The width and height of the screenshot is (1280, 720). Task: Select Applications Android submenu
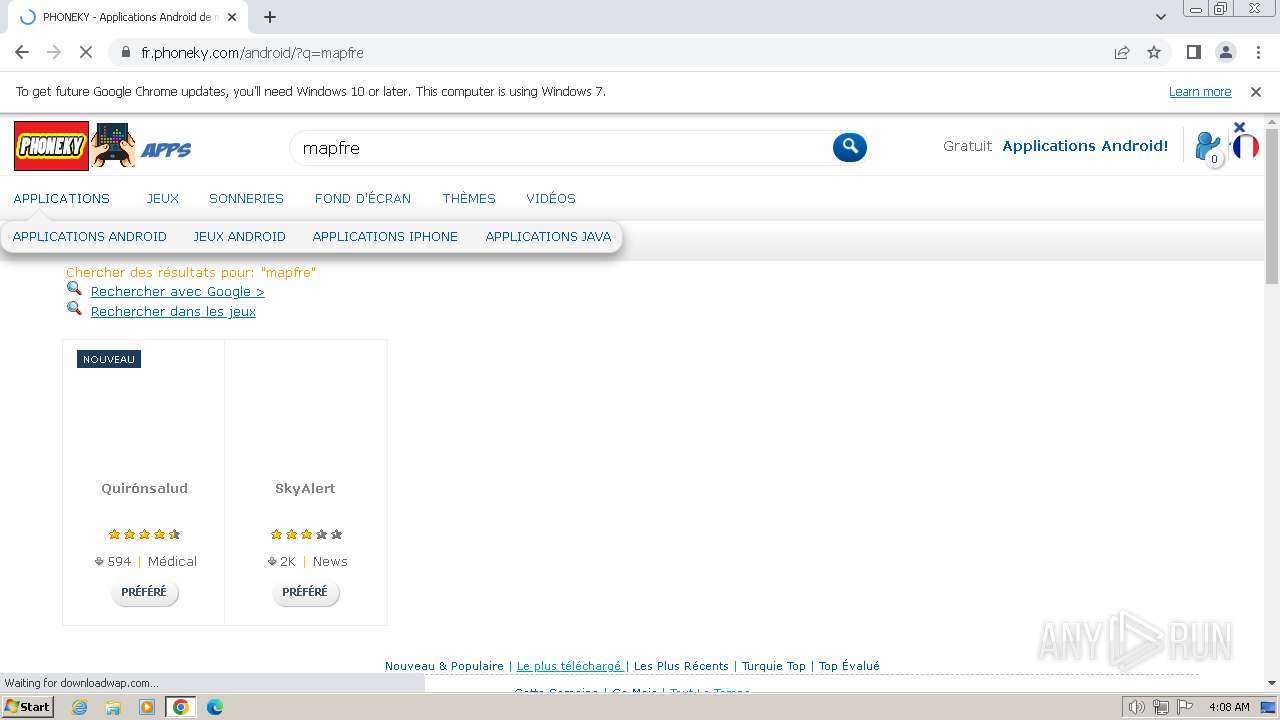(90, 237)
